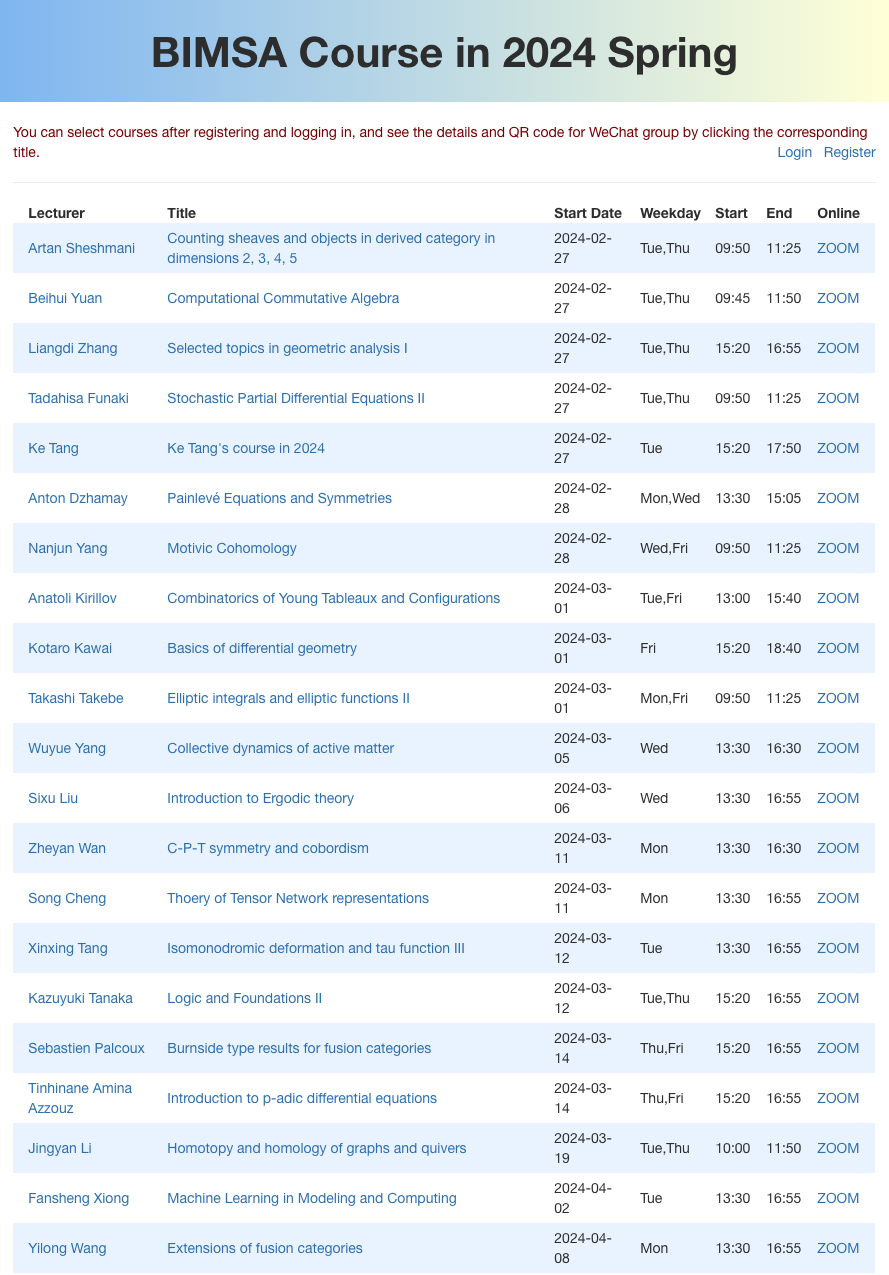889x1275 pixels.
Task: Open Introduction to Ergodic theory course
Action: pos(260,798)
